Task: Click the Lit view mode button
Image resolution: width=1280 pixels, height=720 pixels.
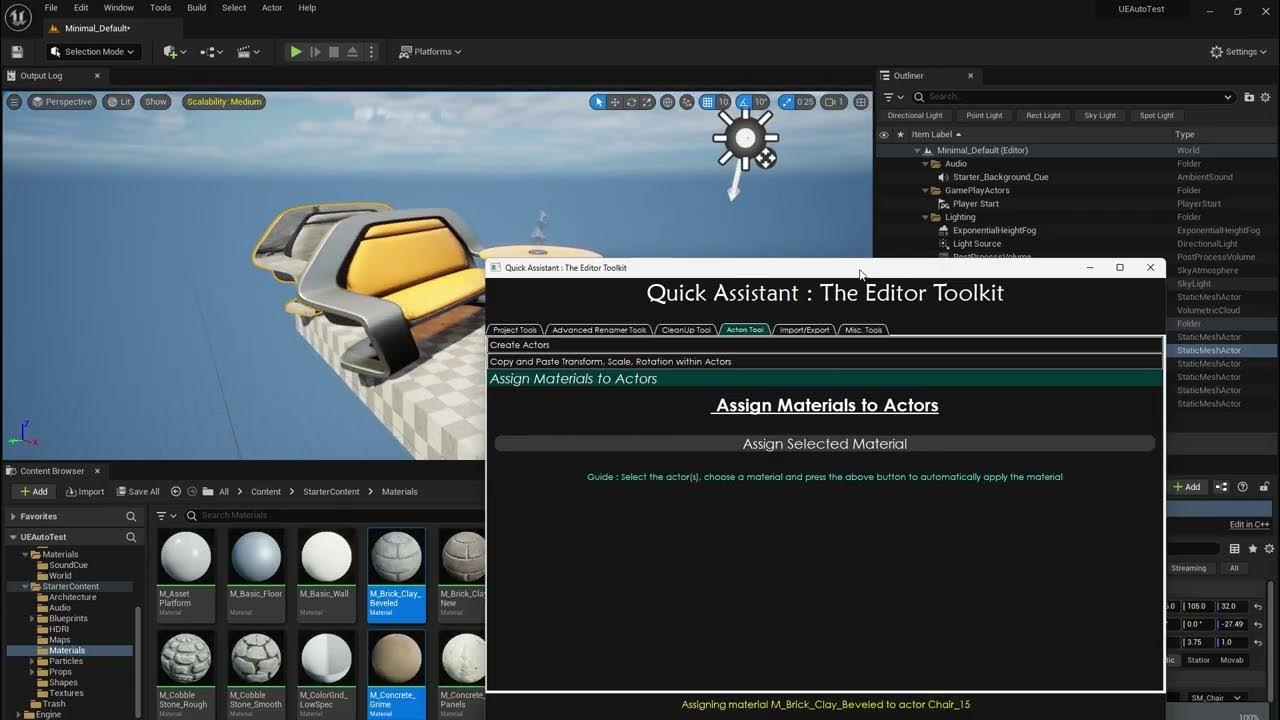Action: (119, 102)
